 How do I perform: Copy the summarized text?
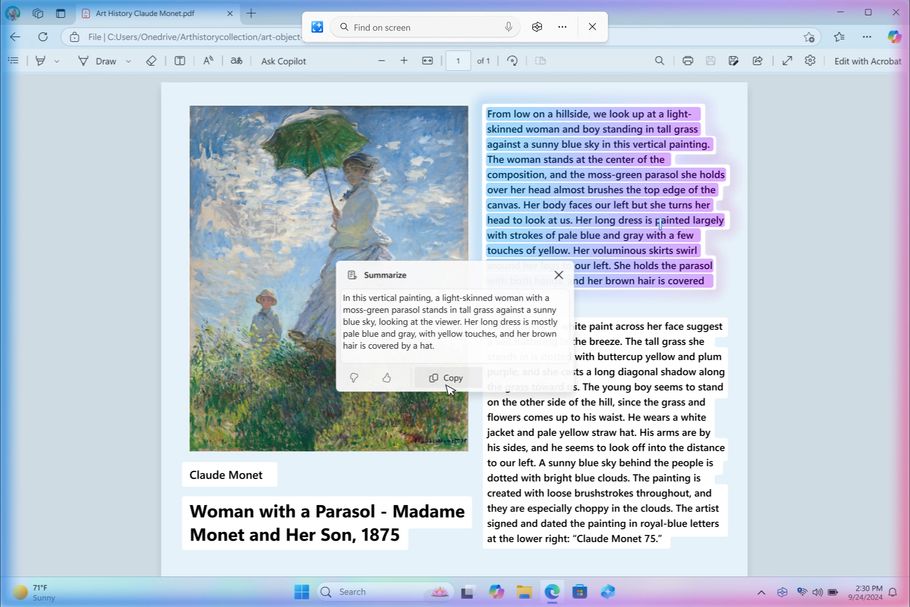click(x=446, y=378)
